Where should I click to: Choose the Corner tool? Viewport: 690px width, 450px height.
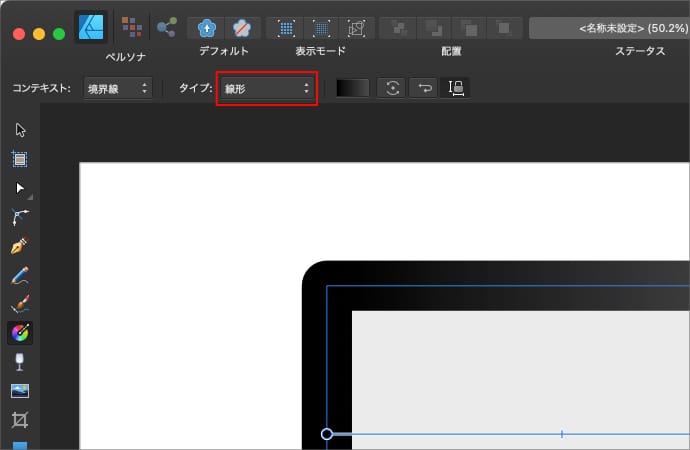[20, 216]
